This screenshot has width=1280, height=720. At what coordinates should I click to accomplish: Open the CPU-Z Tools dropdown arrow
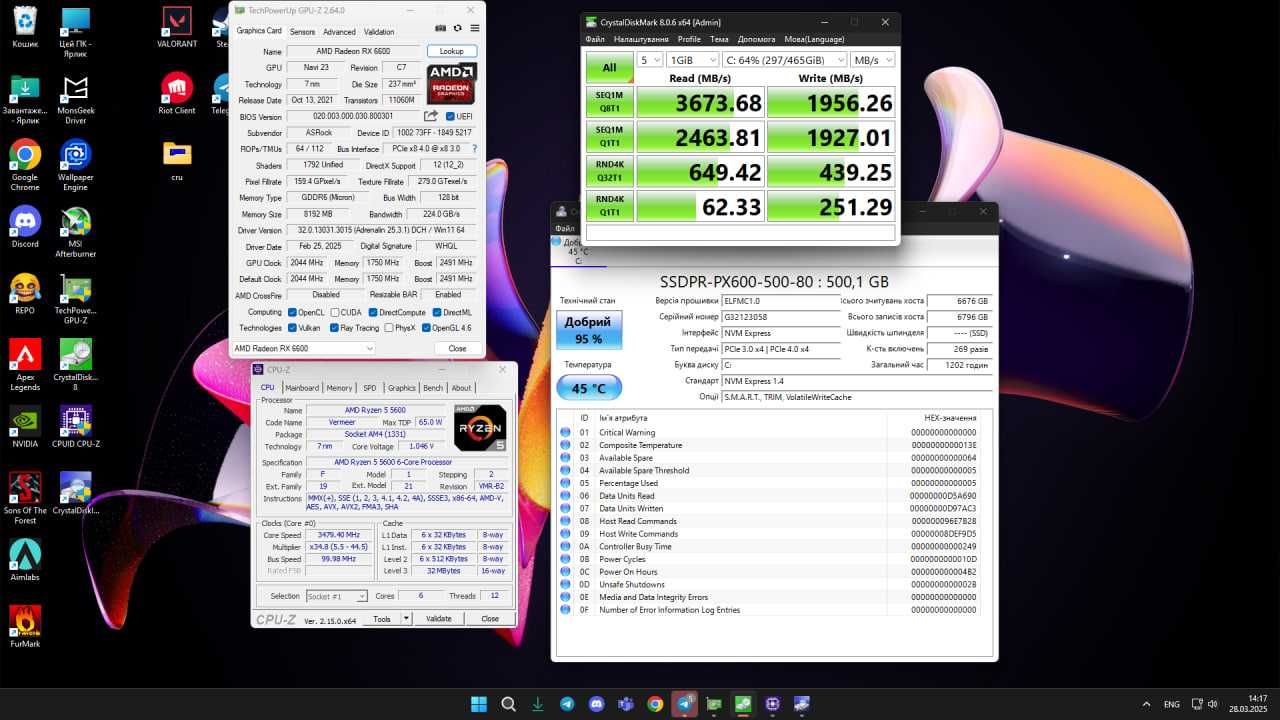[406, 619]
